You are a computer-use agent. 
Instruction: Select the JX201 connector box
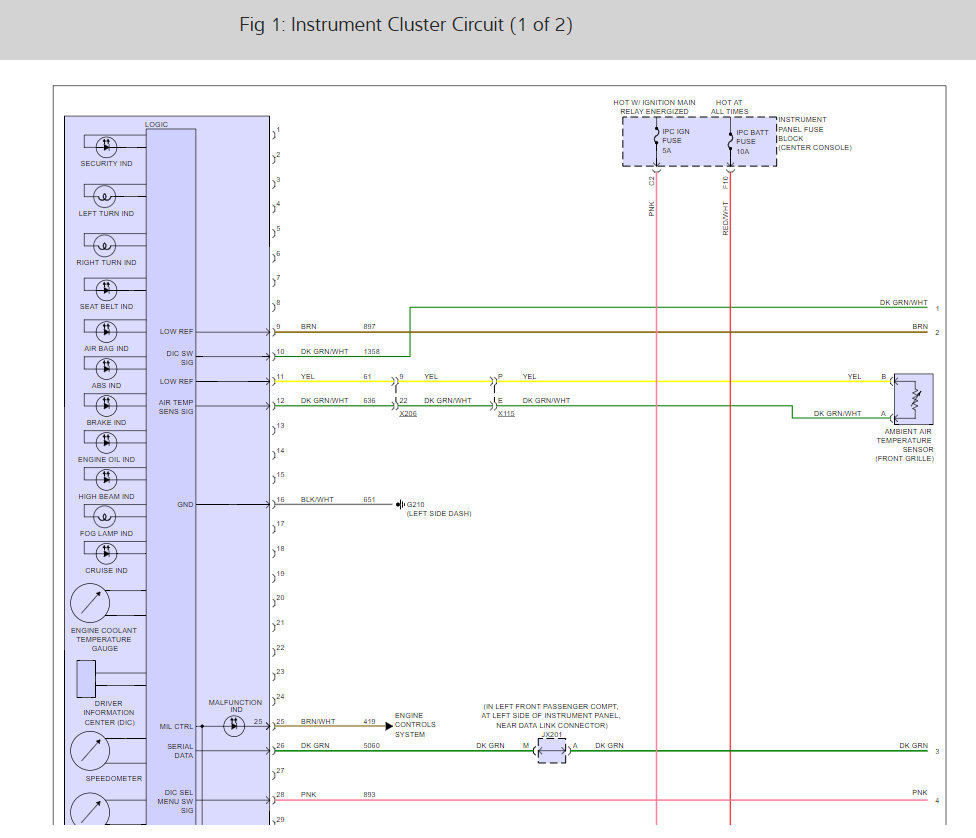[x=551, y=751]
